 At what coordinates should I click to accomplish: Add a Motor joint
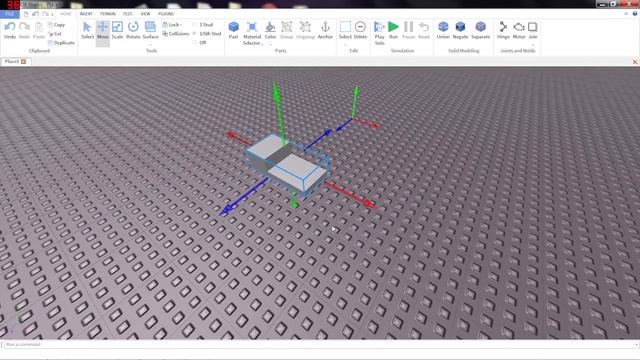coord(519,31)
